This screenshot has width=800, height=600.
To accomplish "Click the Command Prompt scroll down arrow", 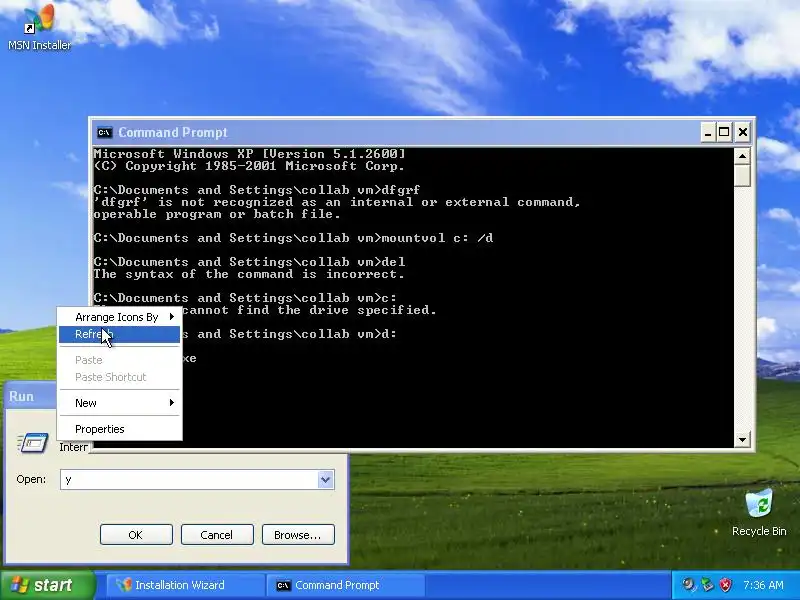I will [742, 439].
